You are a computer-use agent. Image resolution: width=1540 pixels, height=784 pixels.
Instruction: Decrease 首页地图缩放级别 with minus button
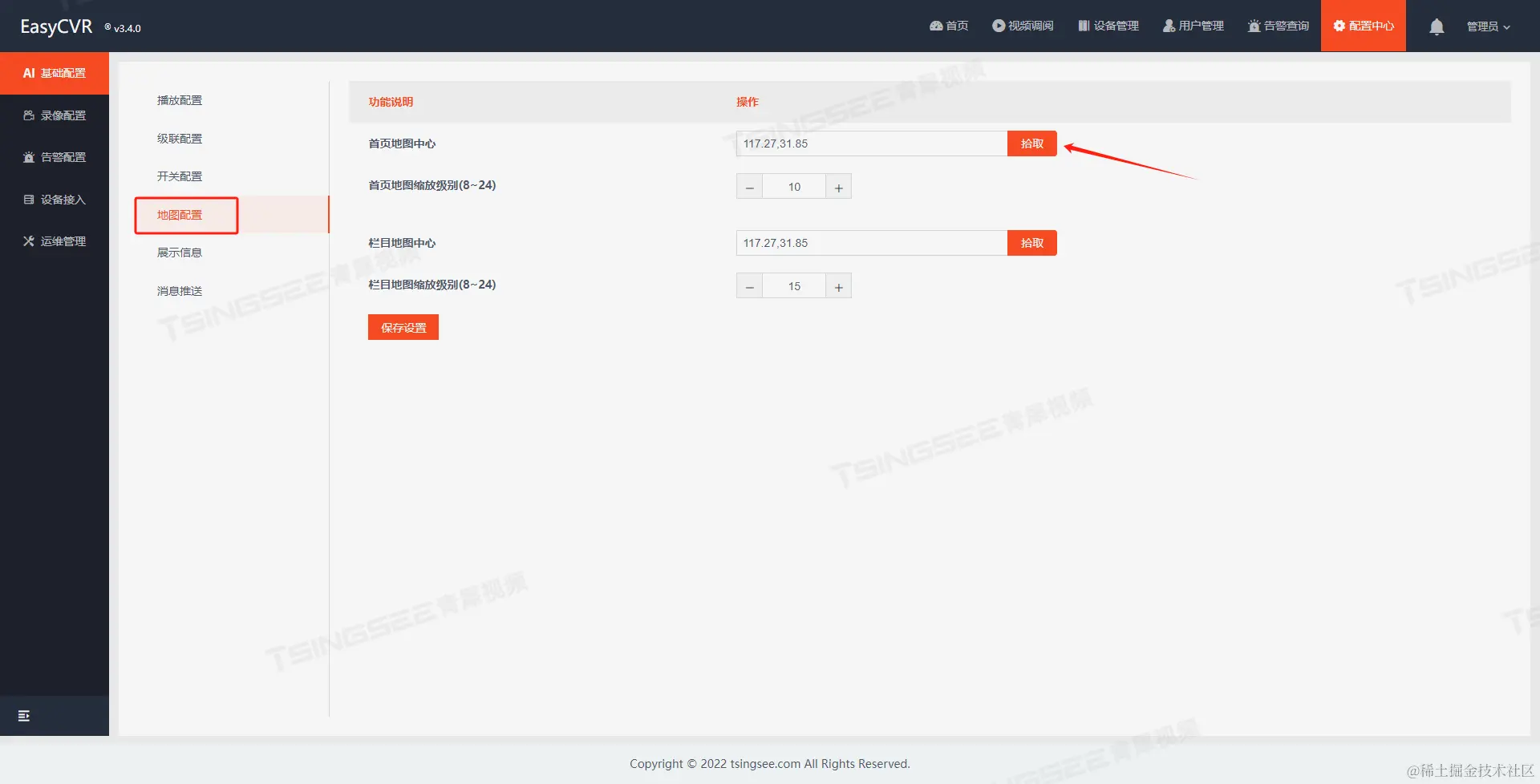tap(750, 187)
